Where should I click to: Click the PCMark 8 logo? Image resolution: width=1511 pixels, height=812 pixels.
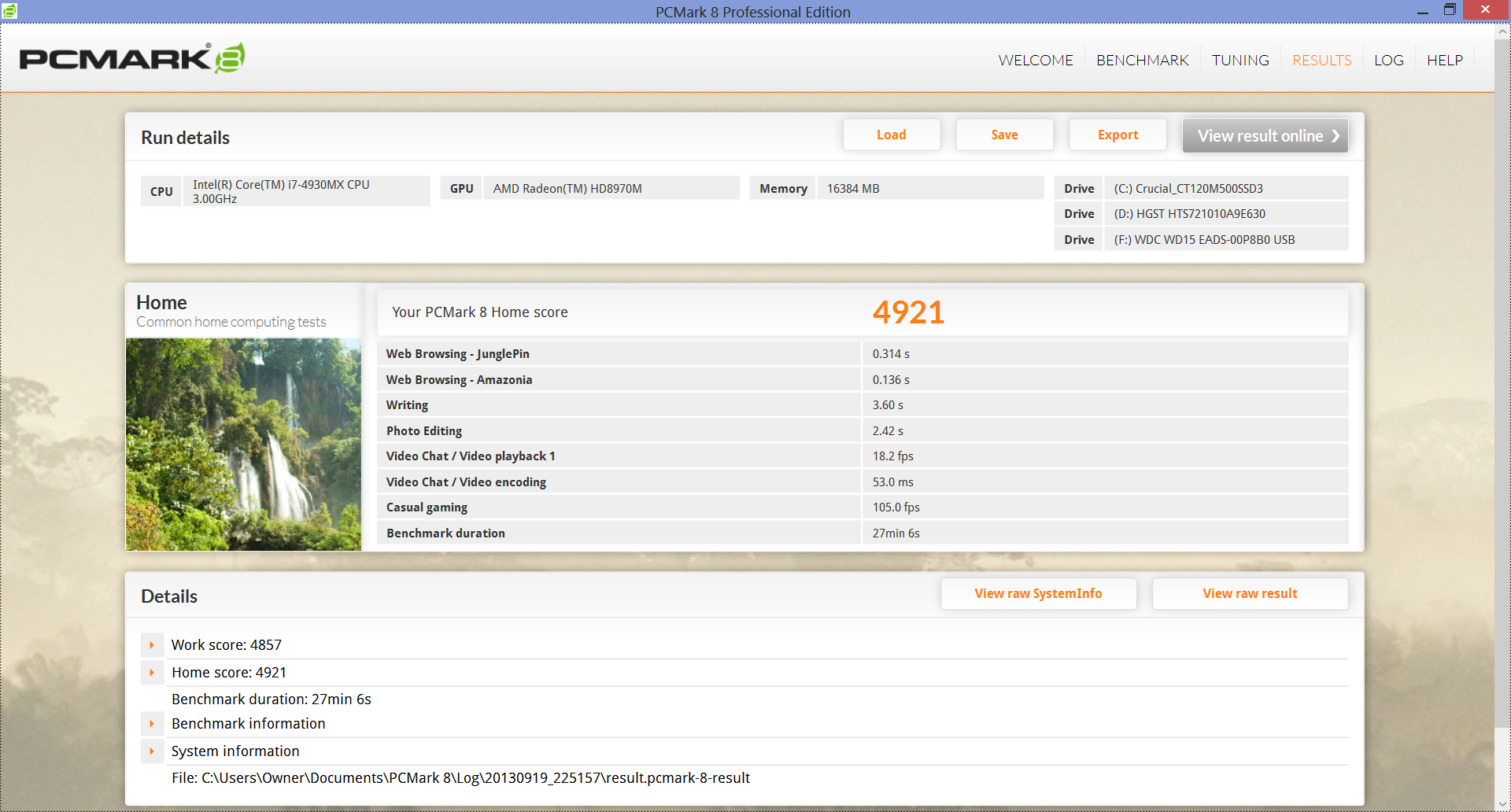click(x=132, y=58)
